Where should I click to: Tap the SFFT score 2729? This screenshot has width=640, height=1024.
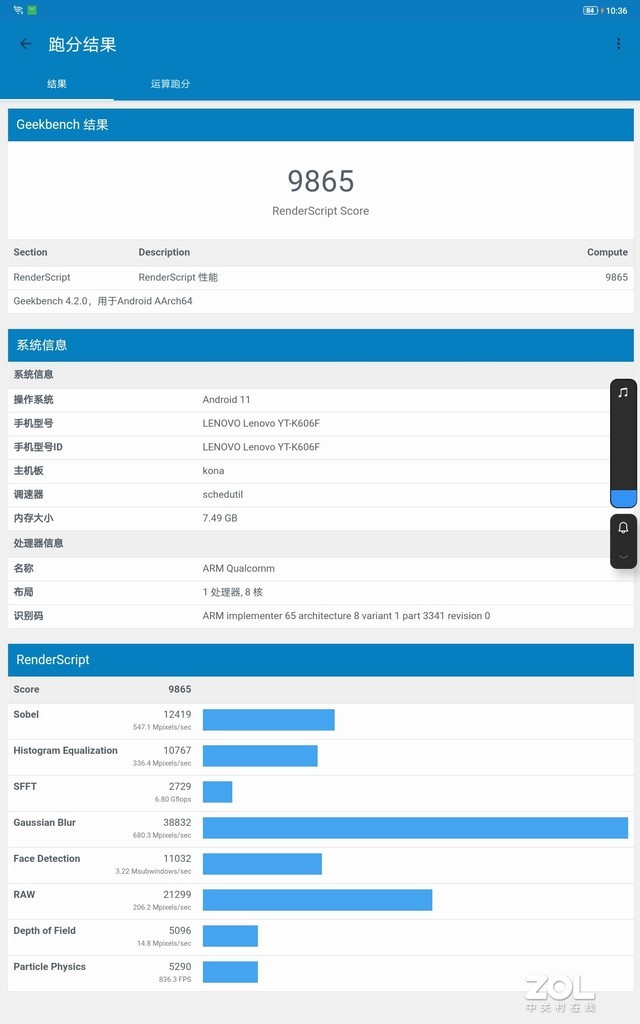pyautogui.click(x=180, y=786)
